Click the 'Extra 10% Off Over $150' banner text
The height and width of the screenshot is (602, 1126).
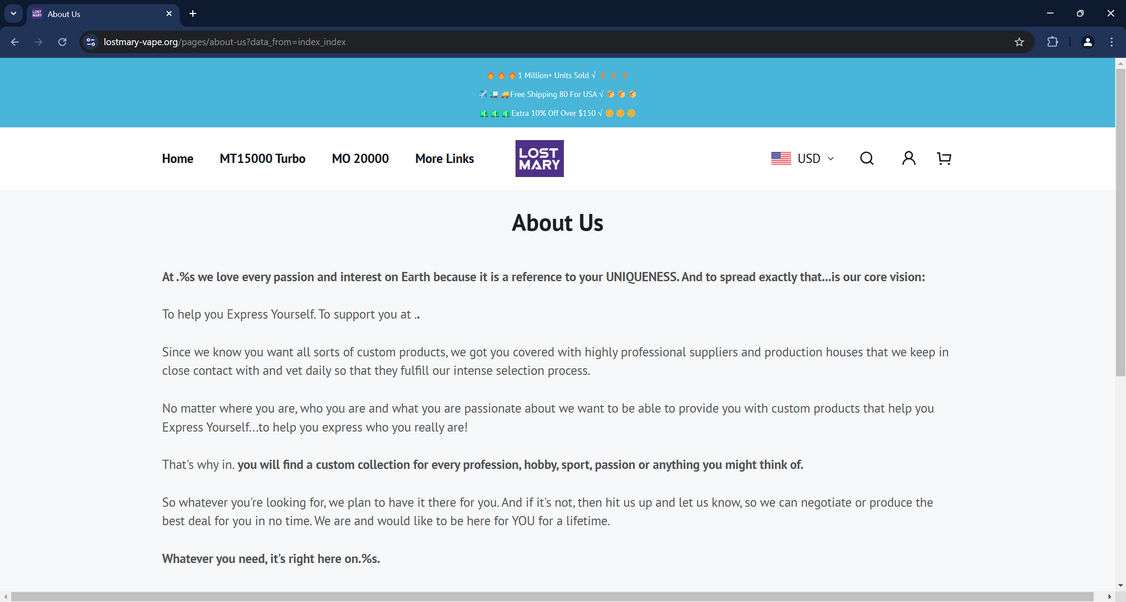click(557, 113)
